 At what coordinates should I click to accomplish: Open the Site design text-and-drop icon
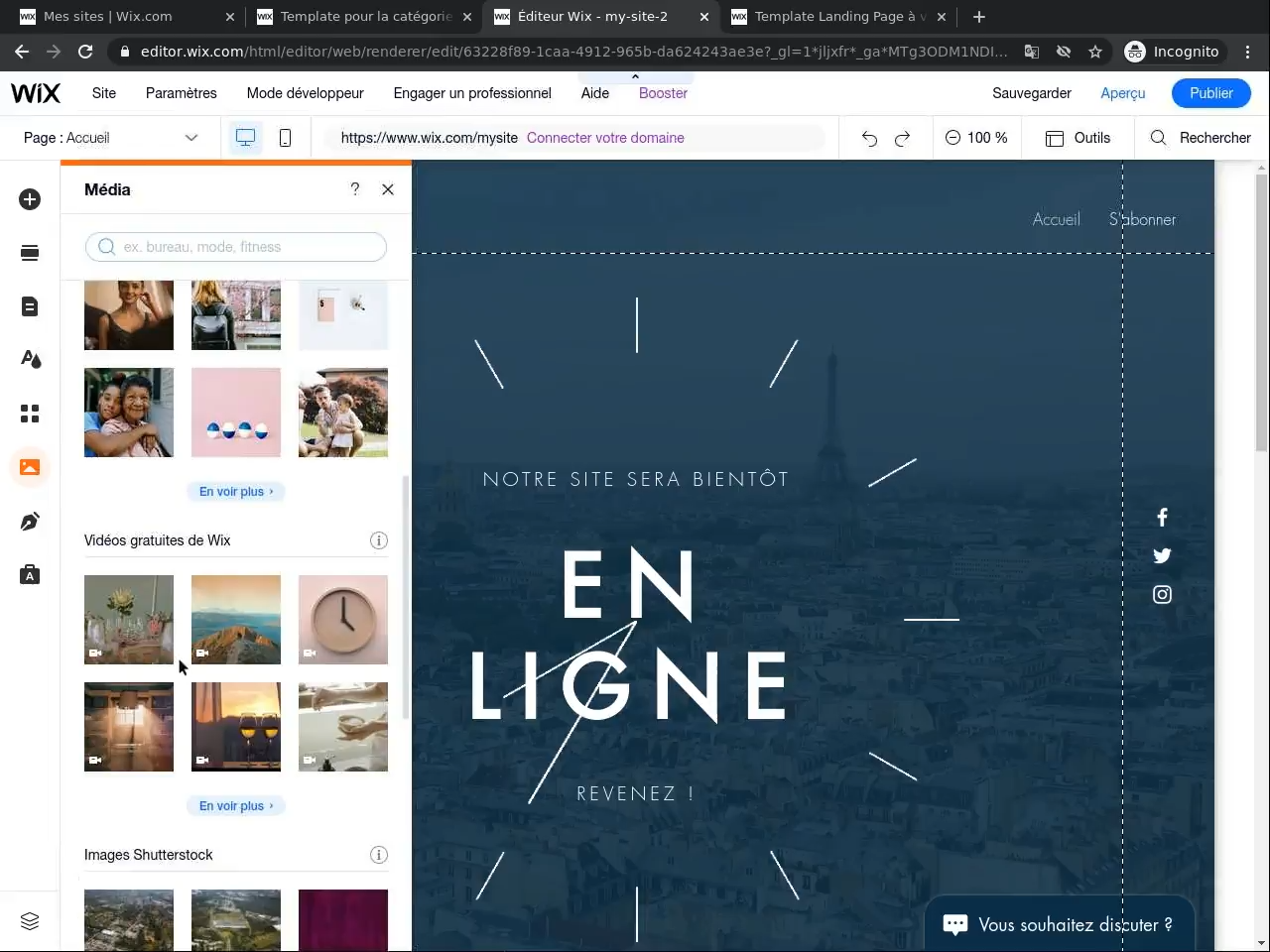coord(30,359)
